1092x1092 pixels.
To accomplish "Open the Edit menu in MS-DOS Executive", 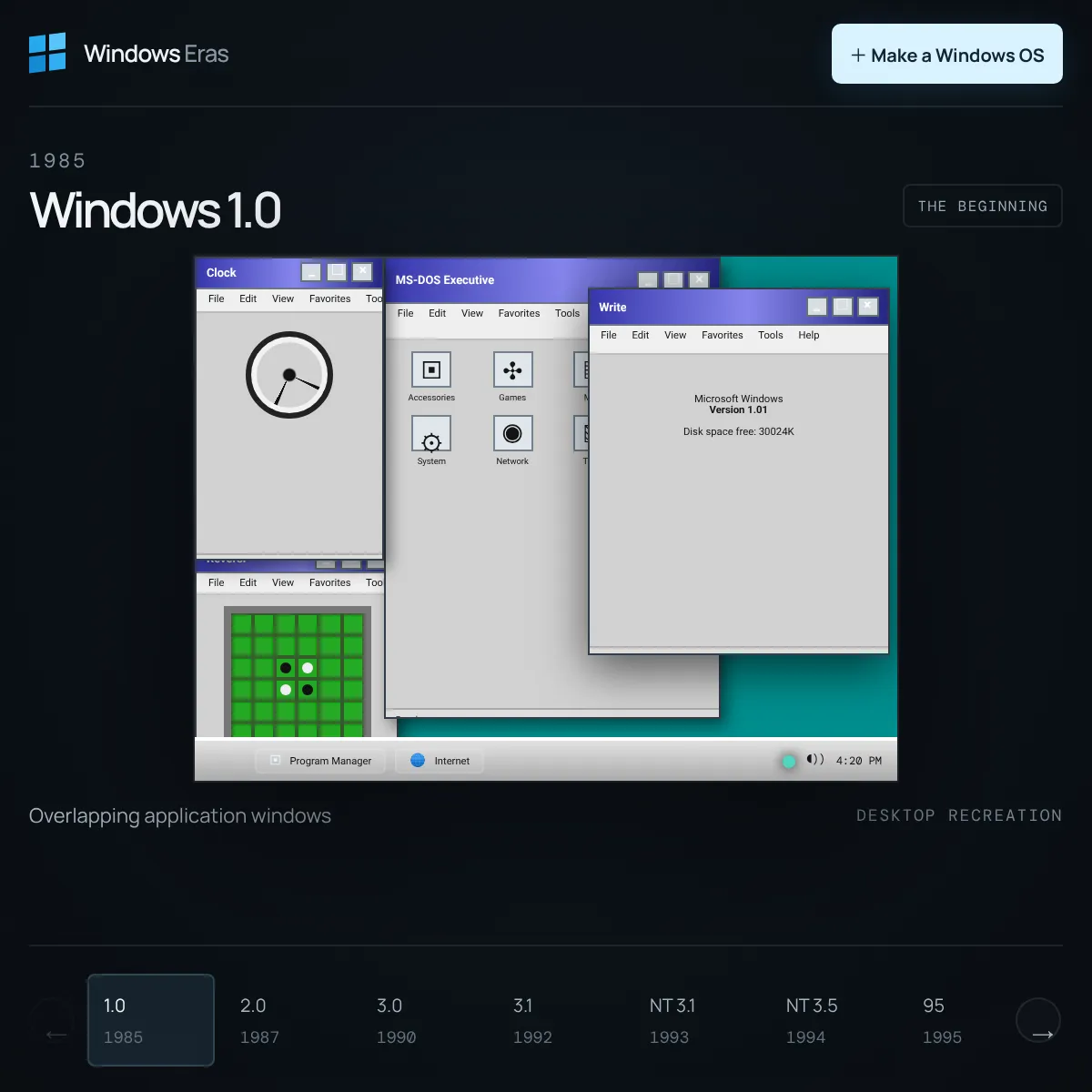I will pos(437,313).
